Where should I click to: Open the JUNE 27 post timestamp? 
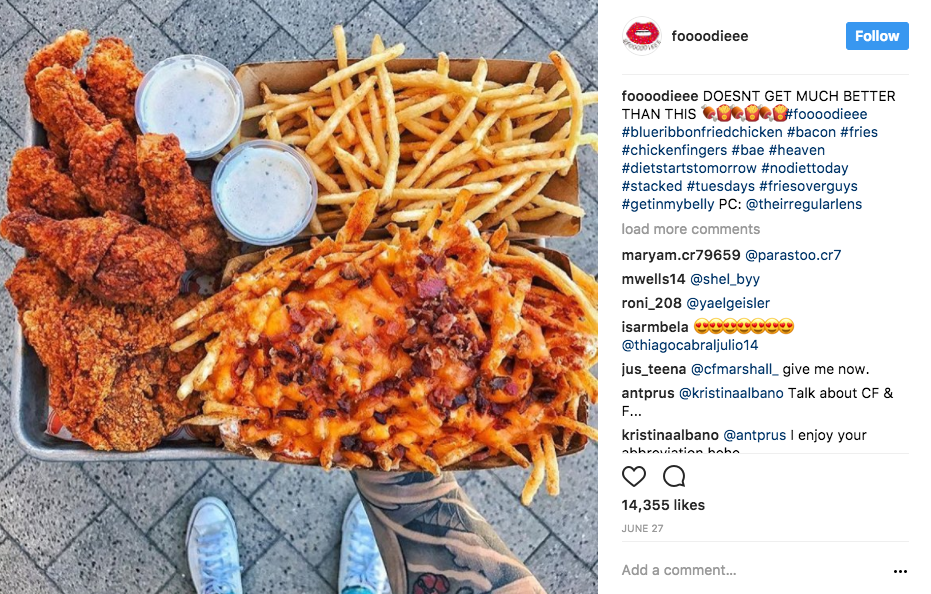[x=642, y=529]
